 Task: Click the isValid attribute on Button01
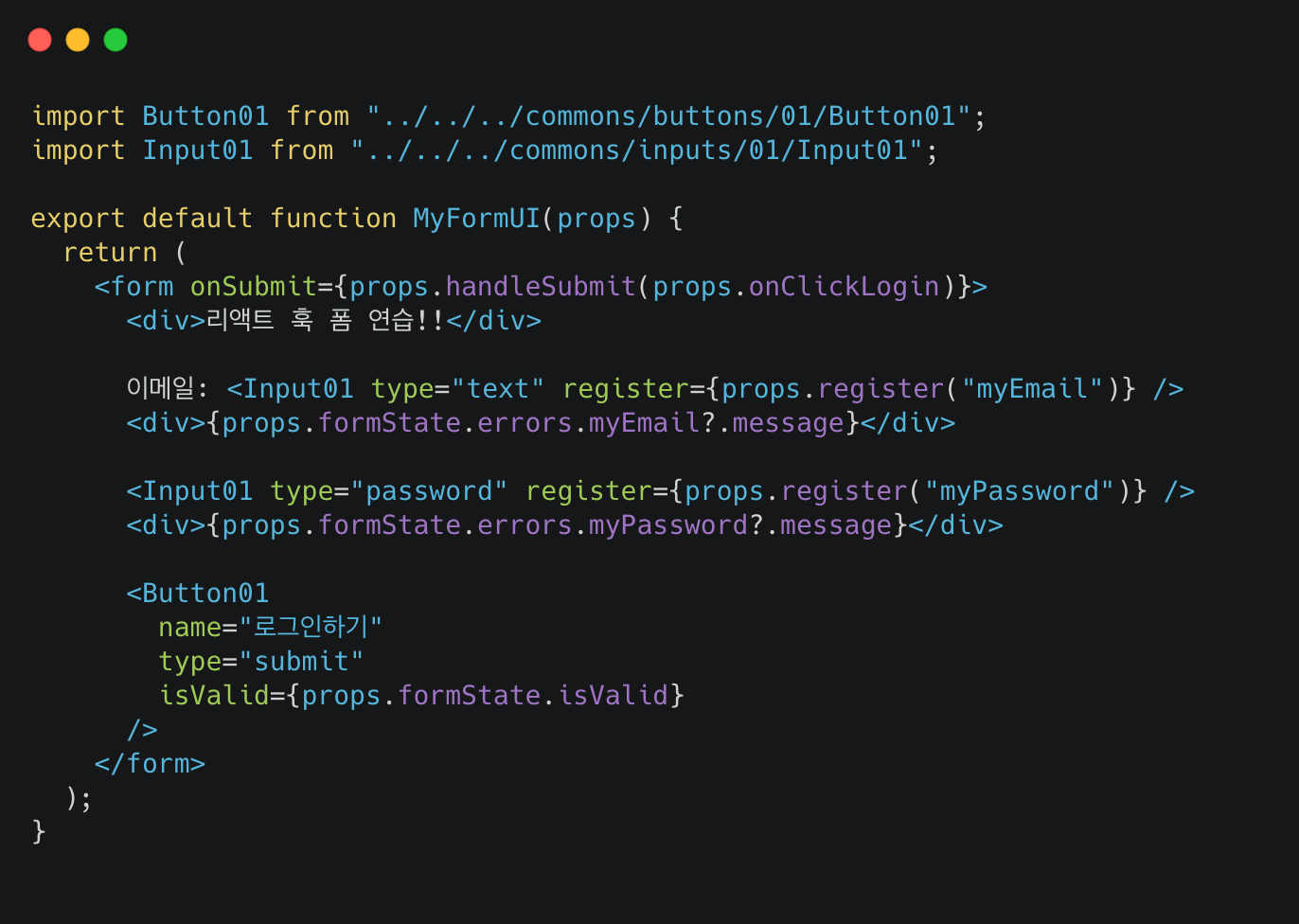pyautogui.click(x=214, y=696)
